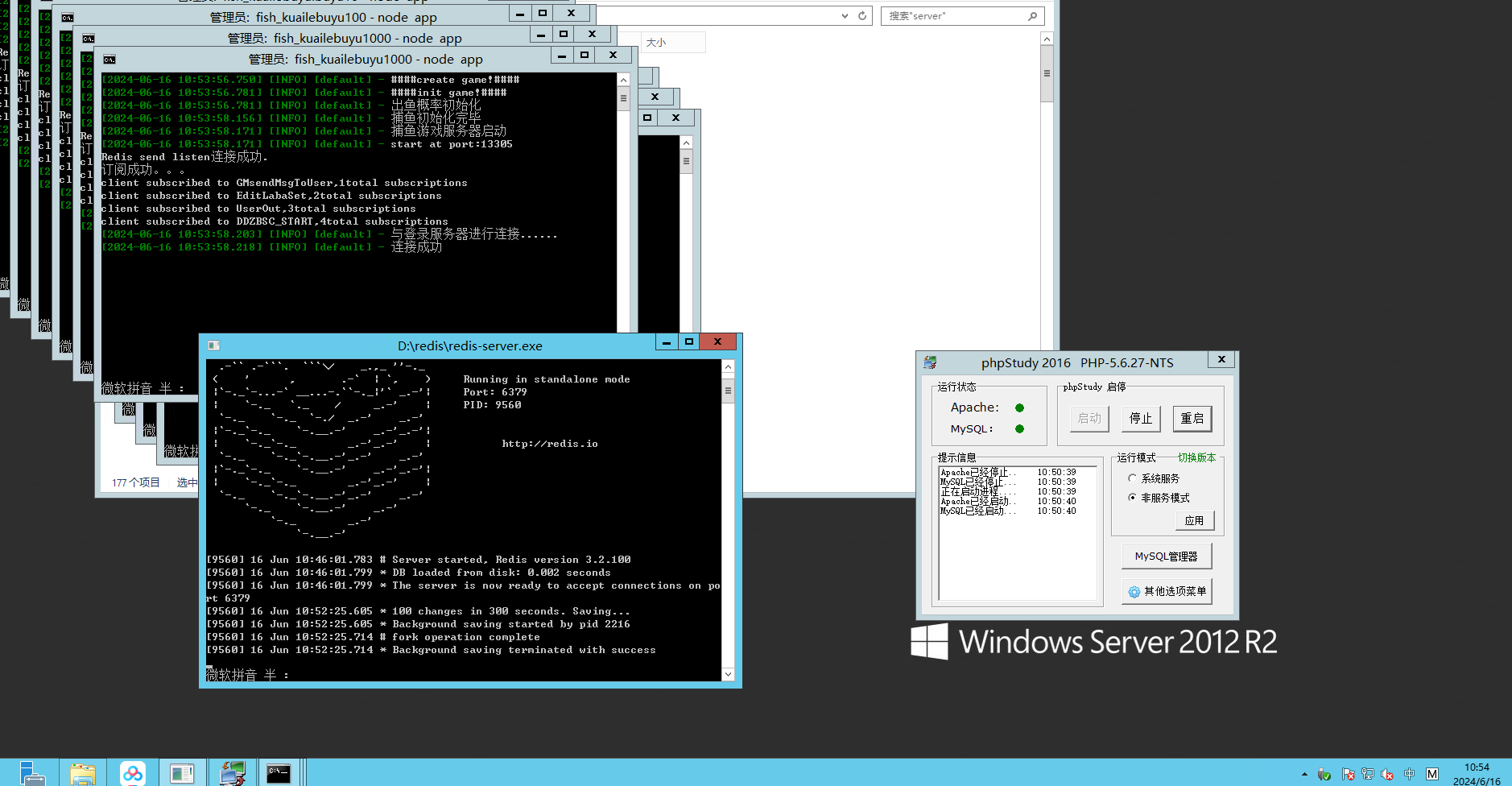This screenshot has height=786, width=1512.
Task: Click the Apache green status indicator
Action: point(1019,407)
